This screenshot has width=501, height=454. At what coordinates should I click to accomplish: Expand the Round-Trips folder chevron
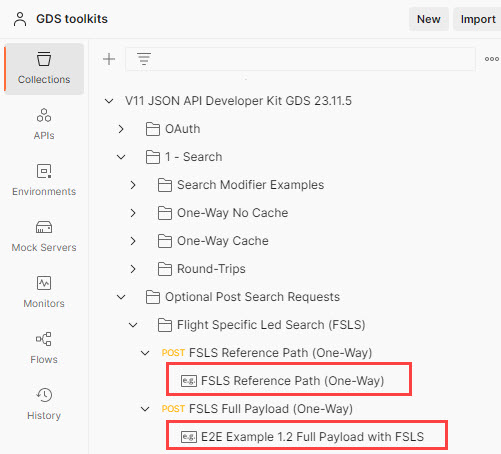tap(133, 269)
